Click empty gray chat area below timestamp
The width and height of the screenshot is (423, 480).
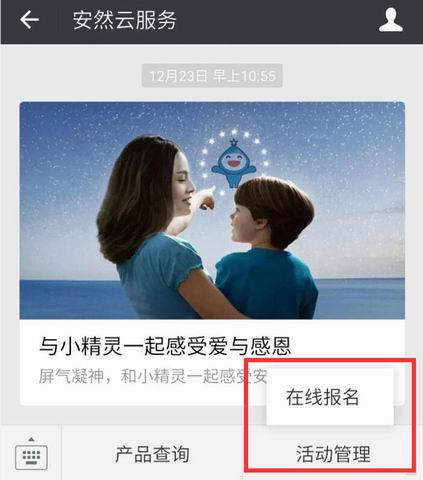(212, 94)
